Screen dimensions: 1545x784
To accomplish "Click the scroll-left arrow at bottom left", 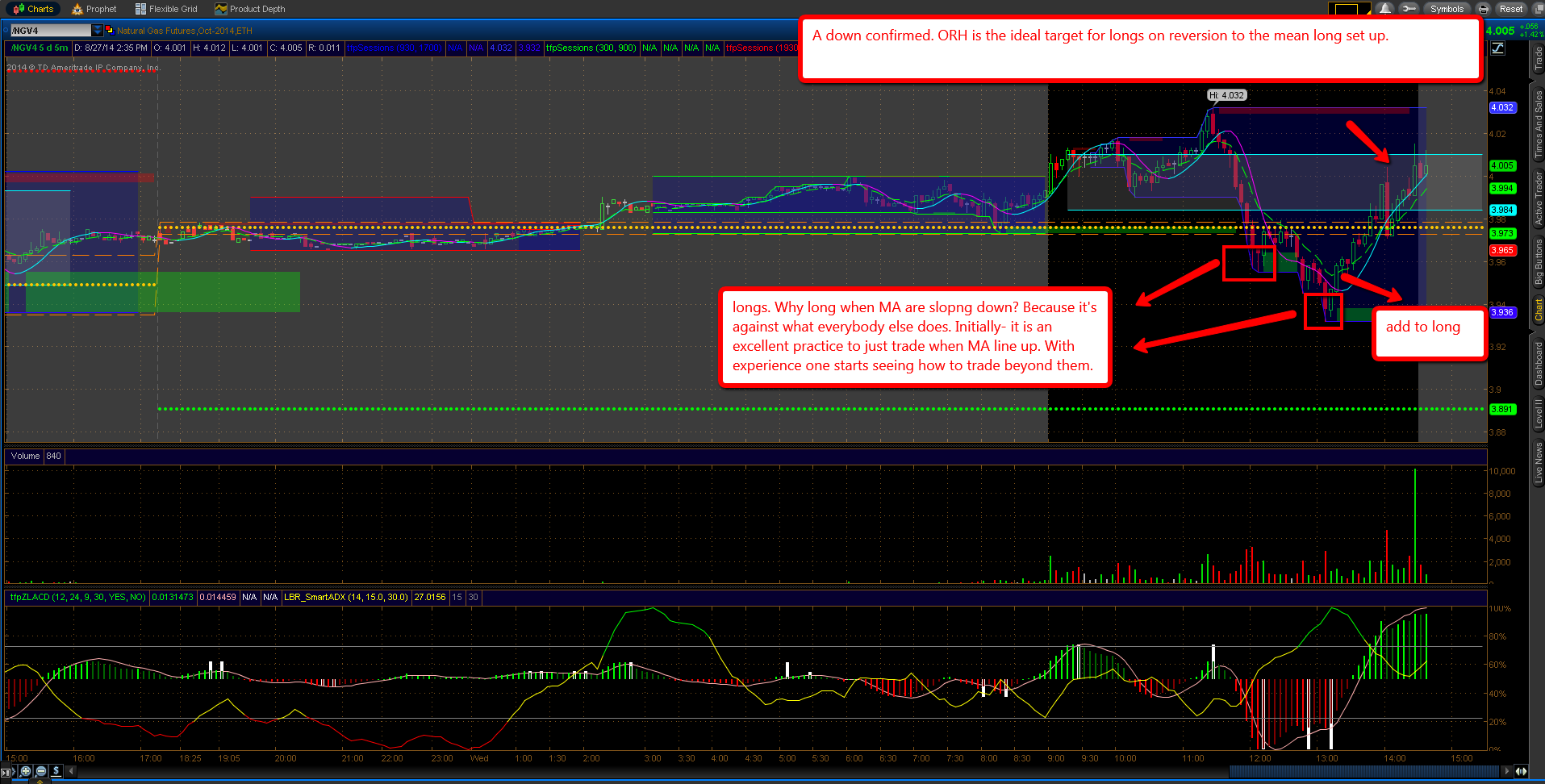I will [71, 771].
